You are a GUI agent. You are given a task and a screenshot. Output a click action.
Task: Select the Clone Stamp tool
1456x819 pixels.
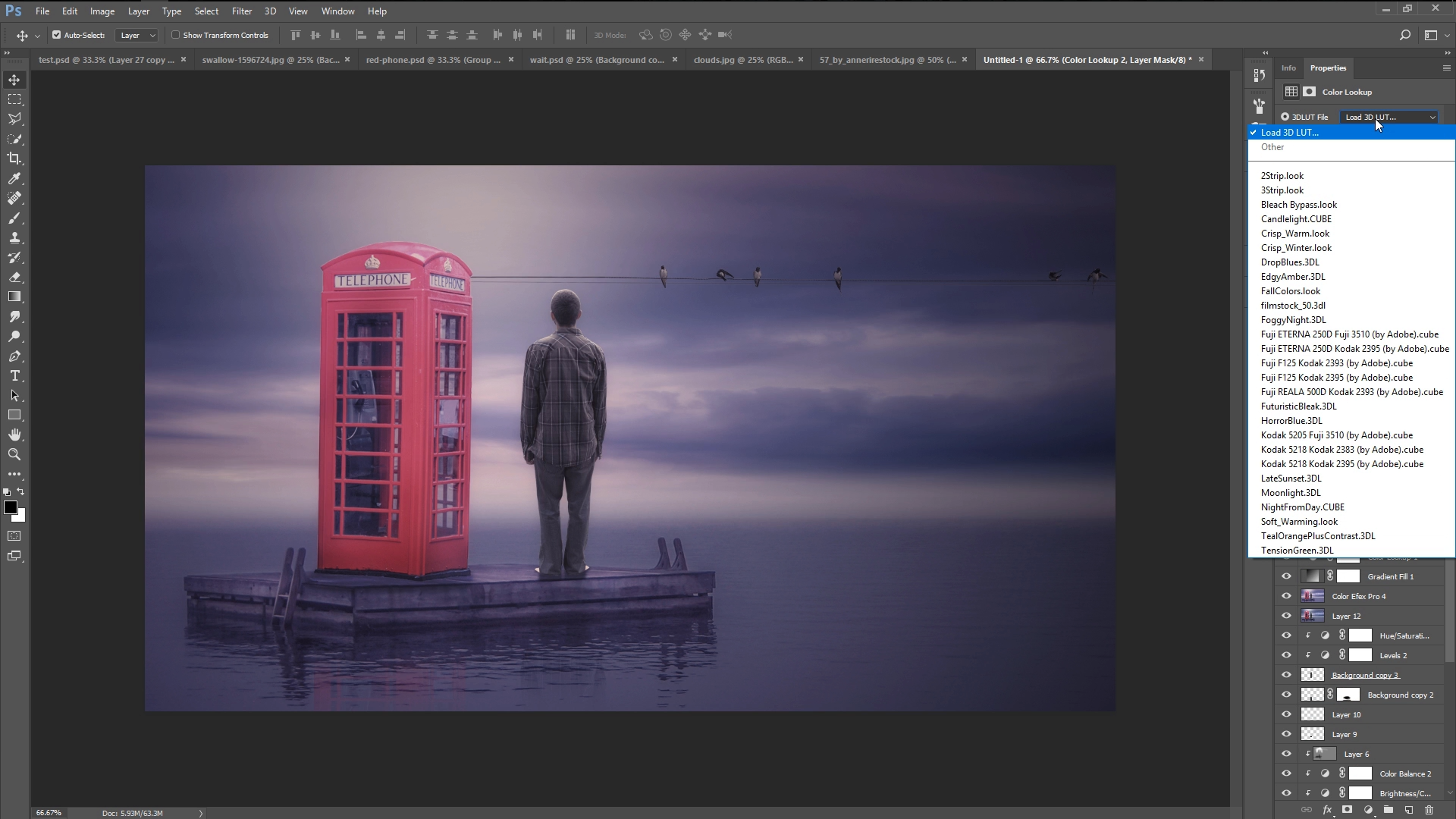(14, 238)
